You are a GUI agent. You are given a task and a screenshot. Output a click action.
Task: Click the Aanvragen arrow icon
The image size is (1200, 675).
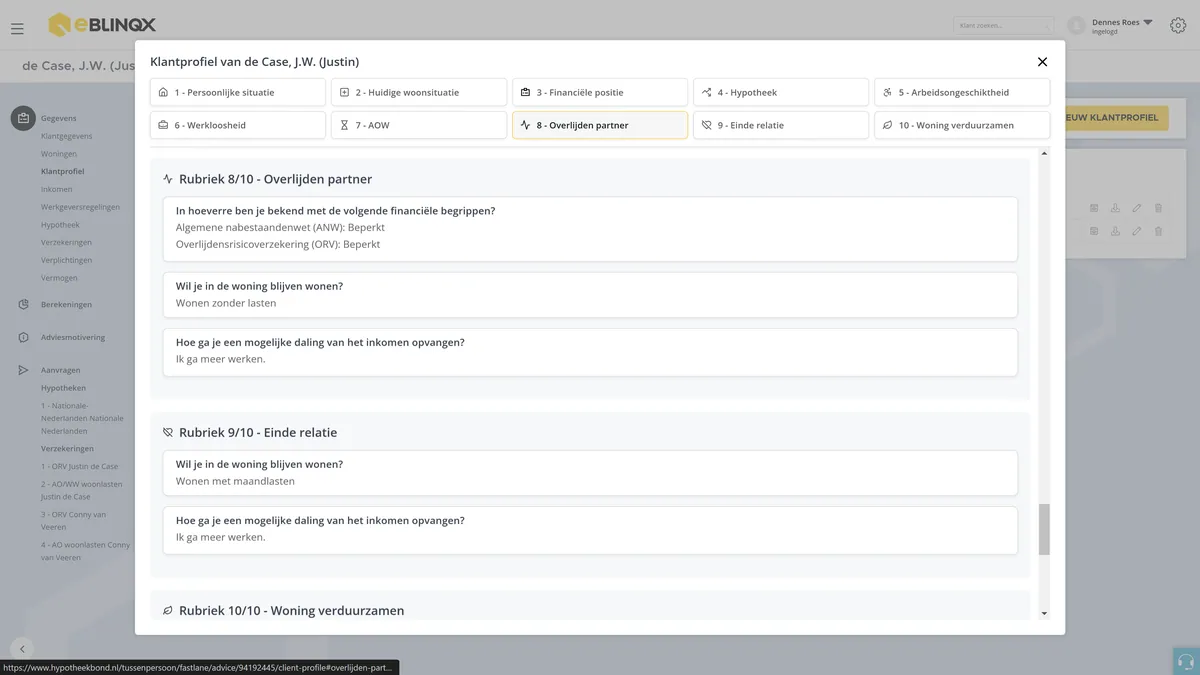pos(23,370)
